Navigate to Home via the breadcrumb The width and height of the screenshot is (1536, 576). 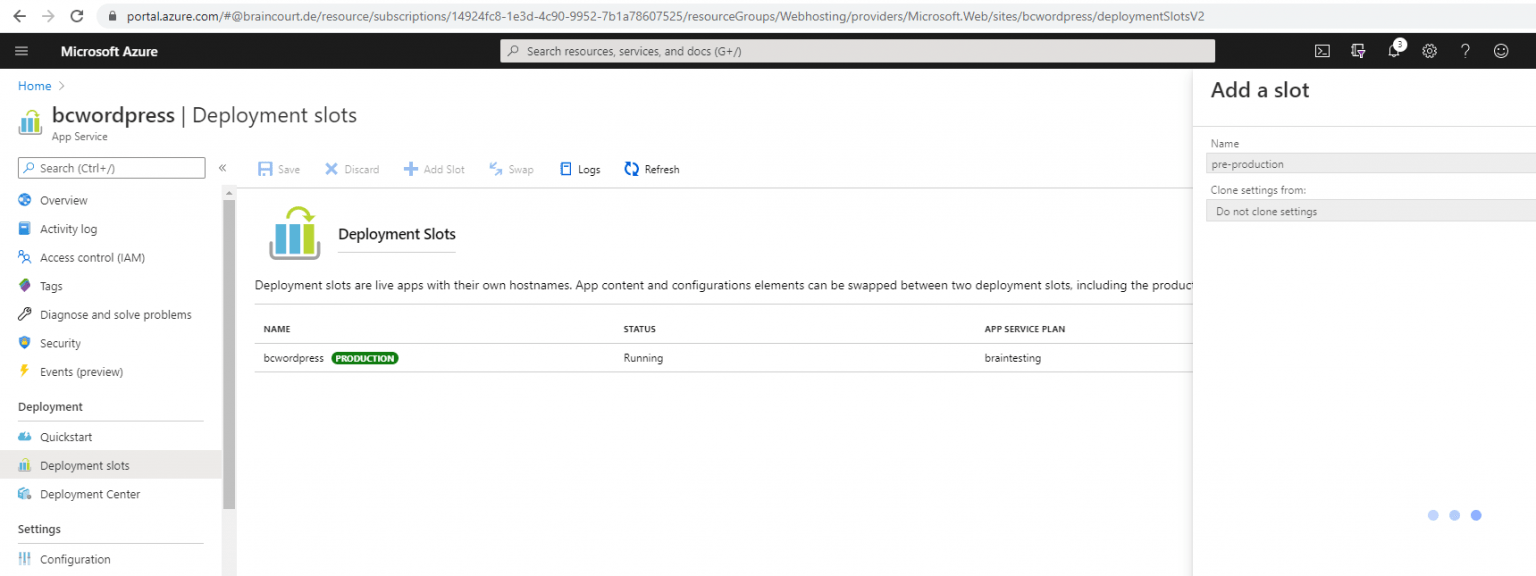click(34, 85)
